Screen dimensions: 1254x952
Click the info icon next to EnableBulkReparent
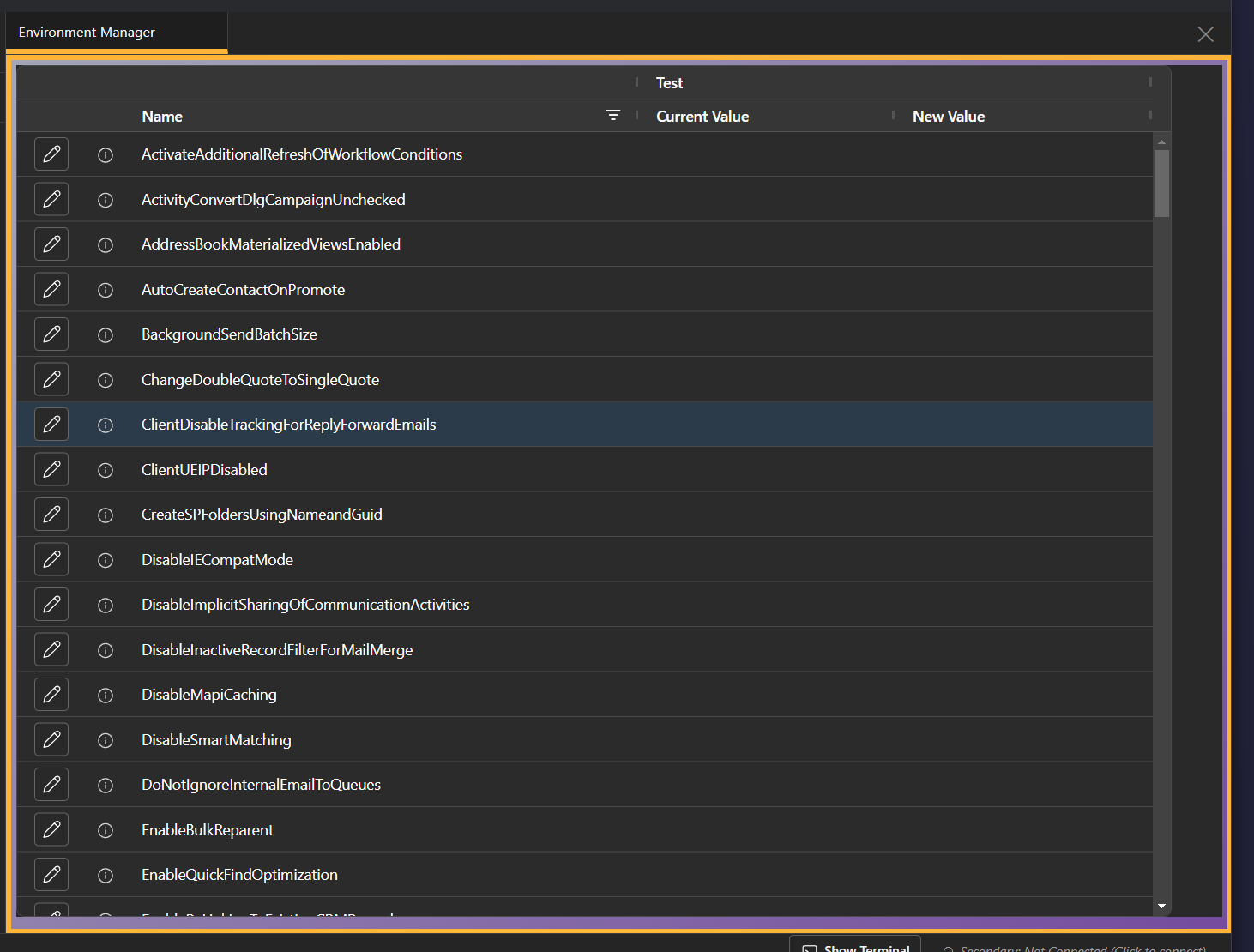coord(106,830)
